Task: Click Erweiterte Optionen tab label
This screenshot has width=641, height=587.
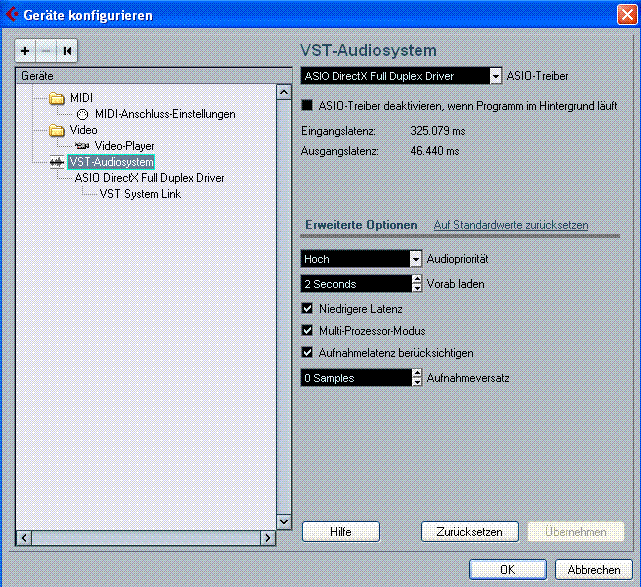Action: pos(361,225)
